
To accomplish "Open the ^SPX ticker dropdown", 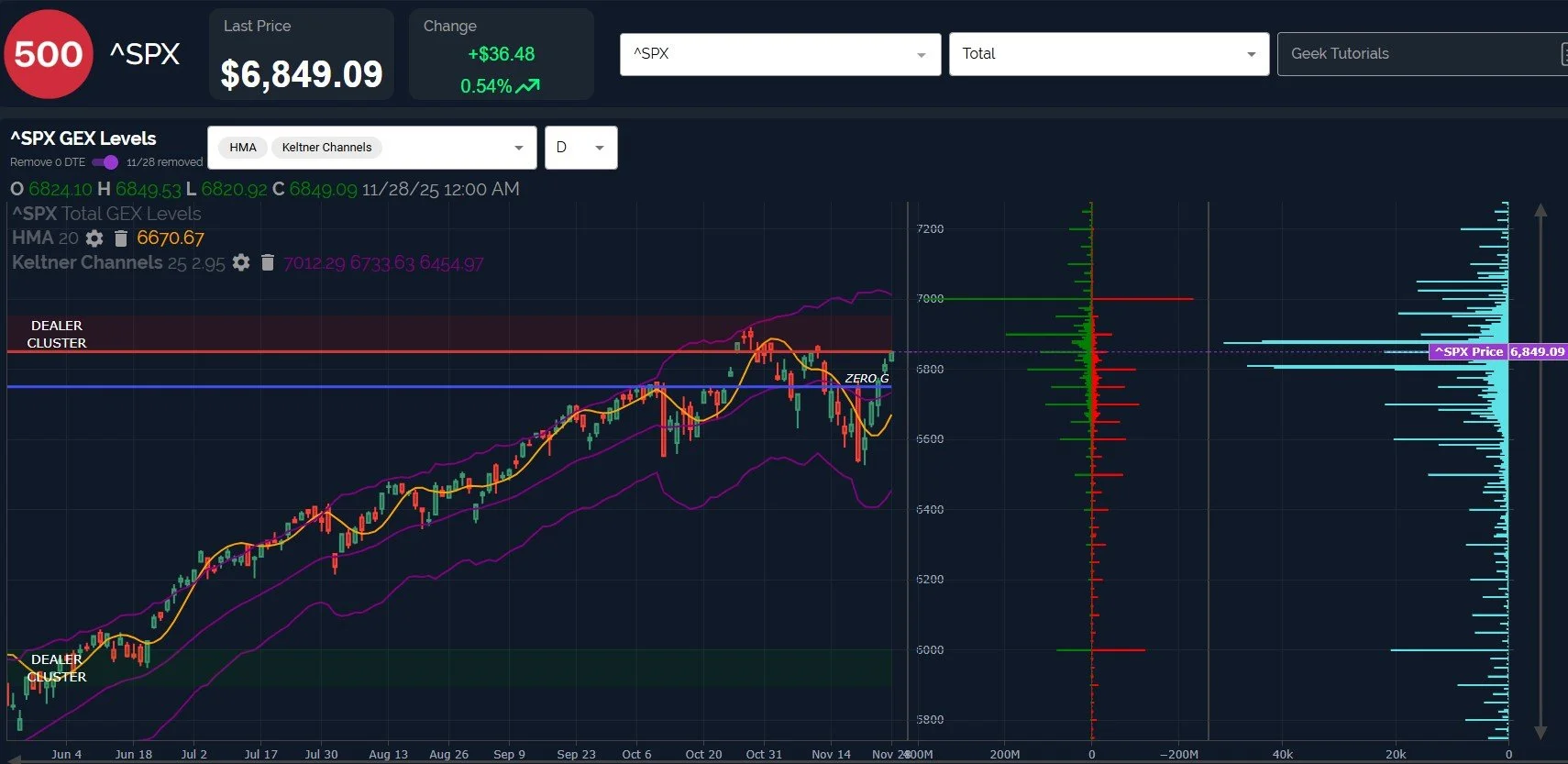I will [x=780, y=54].
